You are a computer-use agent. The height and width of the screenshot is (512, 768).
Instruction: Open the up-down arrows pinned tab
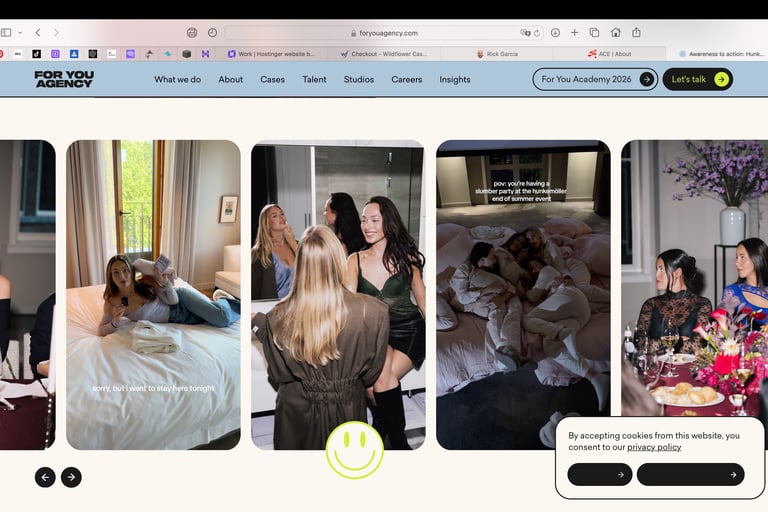coord(149,54)
